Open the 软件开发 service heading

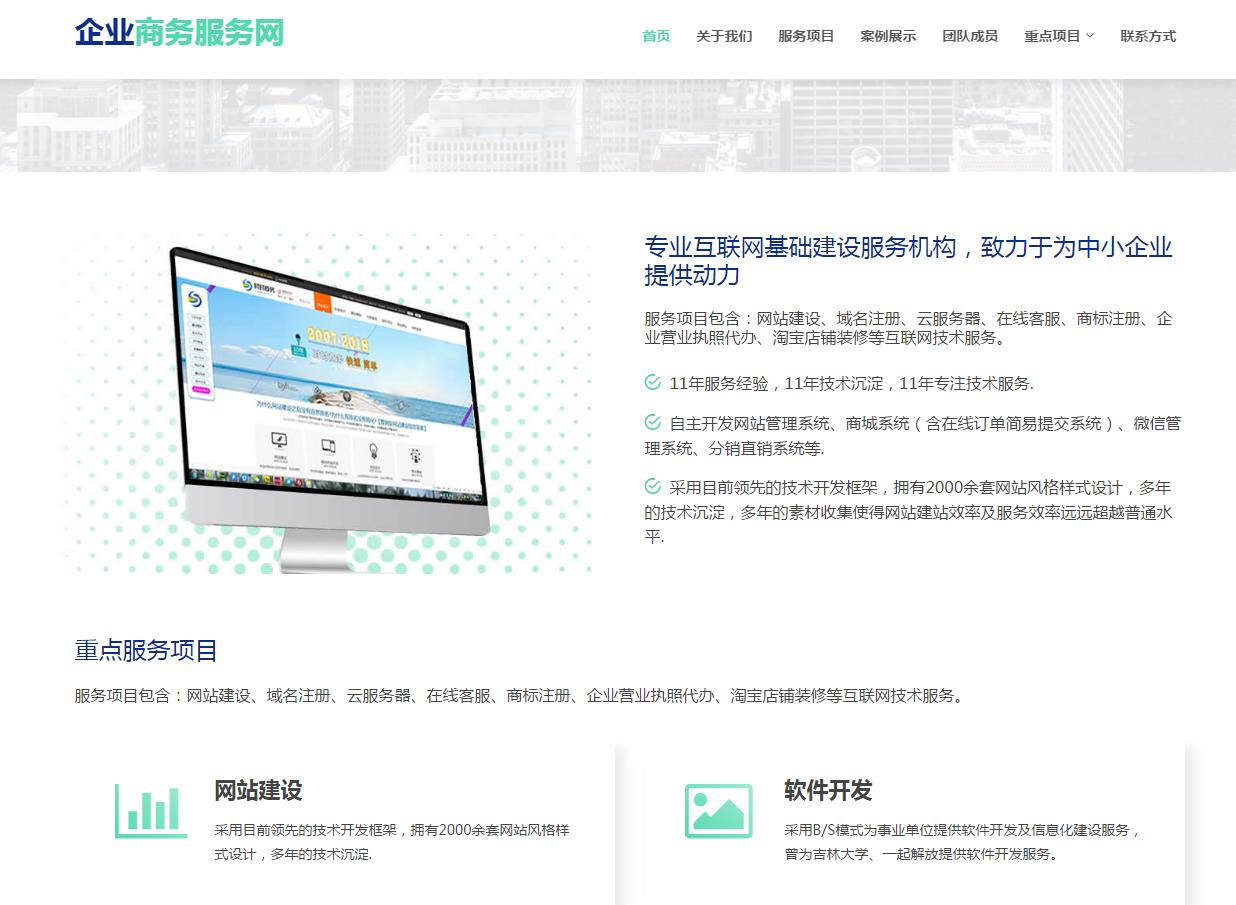pyautogui.click(x=828, y=791)
